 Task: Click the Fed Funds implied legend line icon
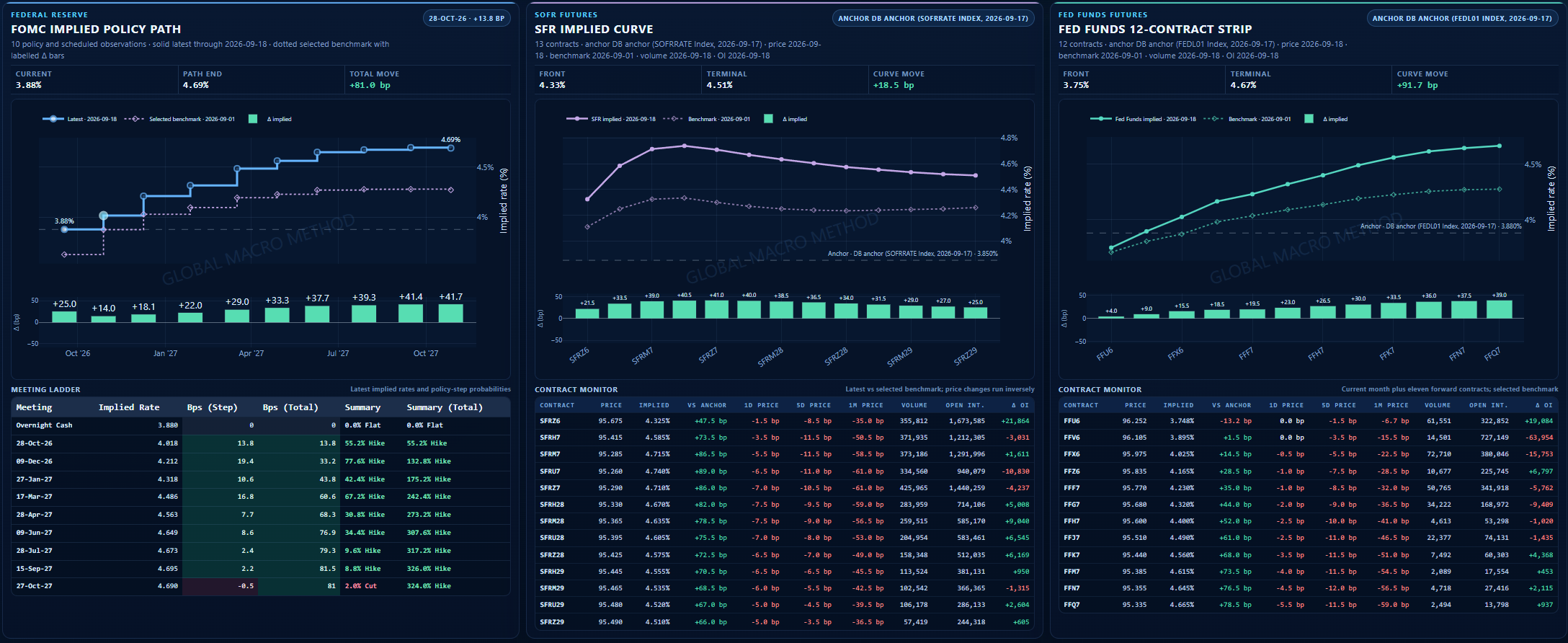point(1100,119)
